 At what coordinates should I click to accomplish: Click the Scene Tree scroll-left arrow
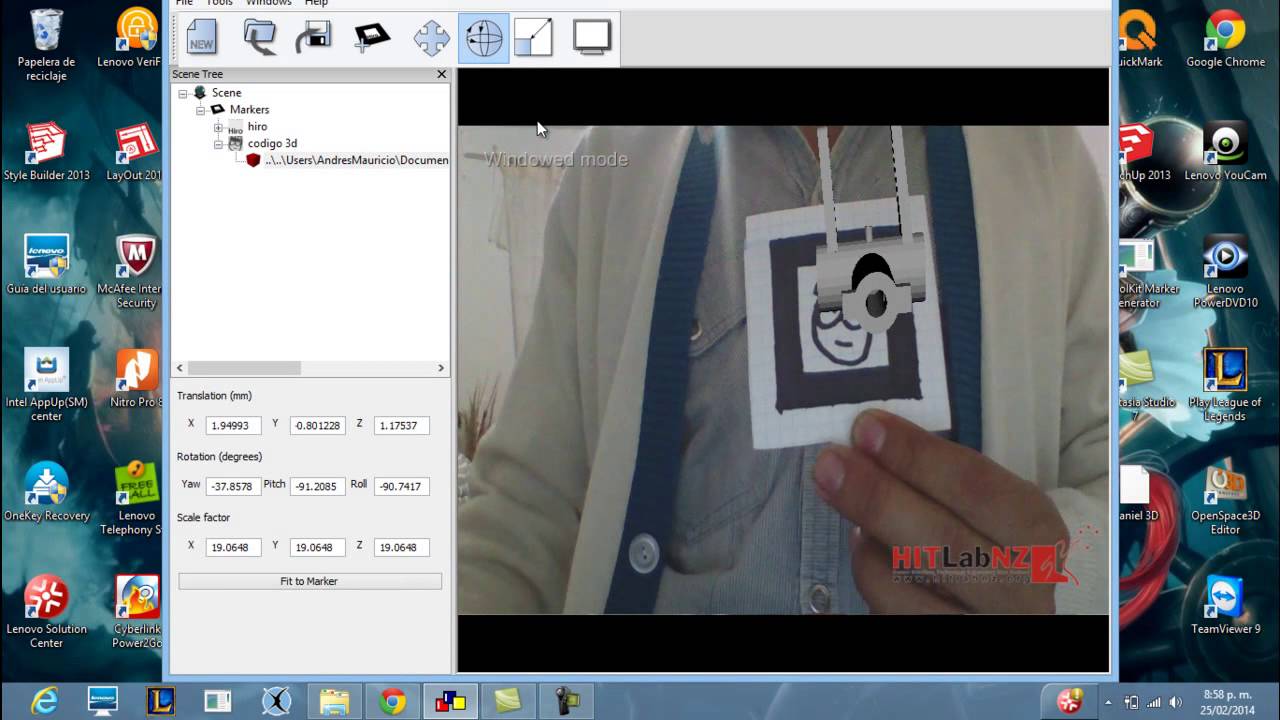coord(180,368)
